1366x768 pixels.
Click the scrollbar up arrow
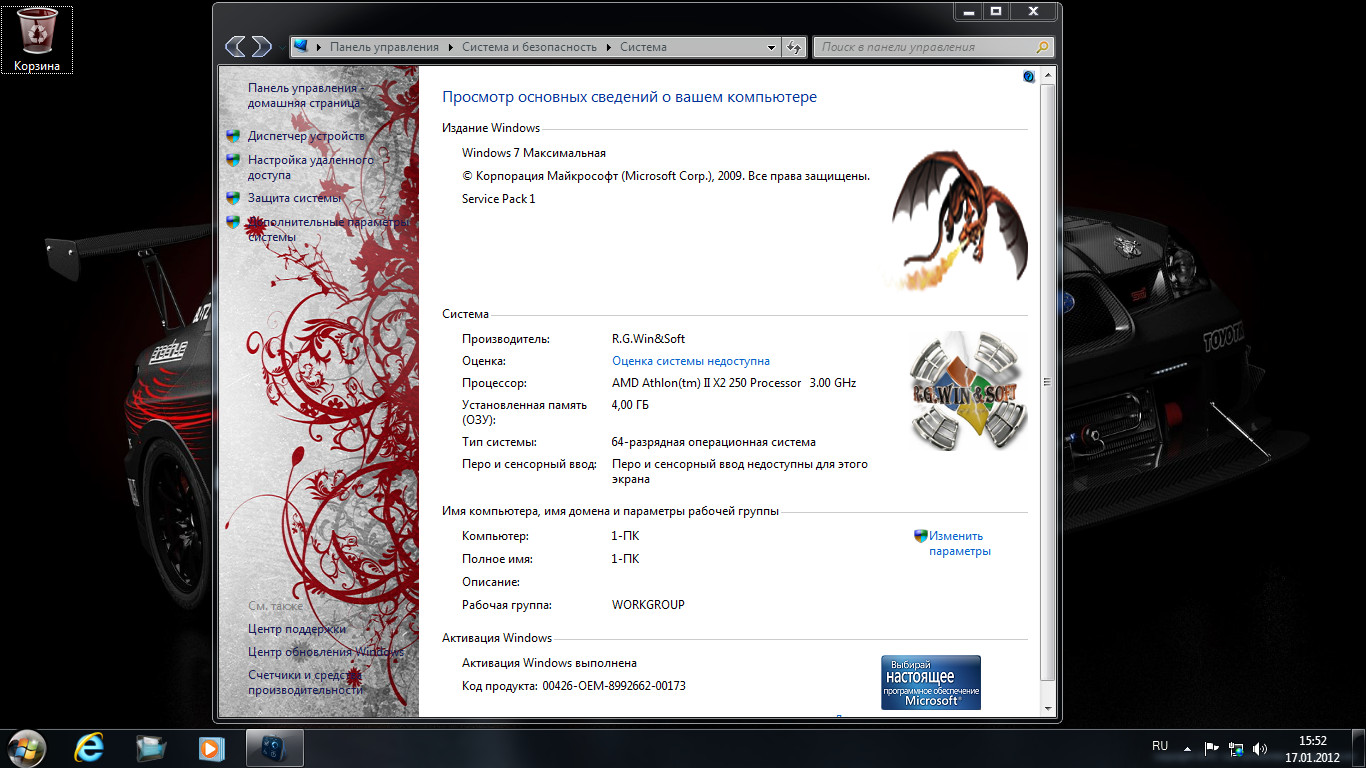point(1047,75)
